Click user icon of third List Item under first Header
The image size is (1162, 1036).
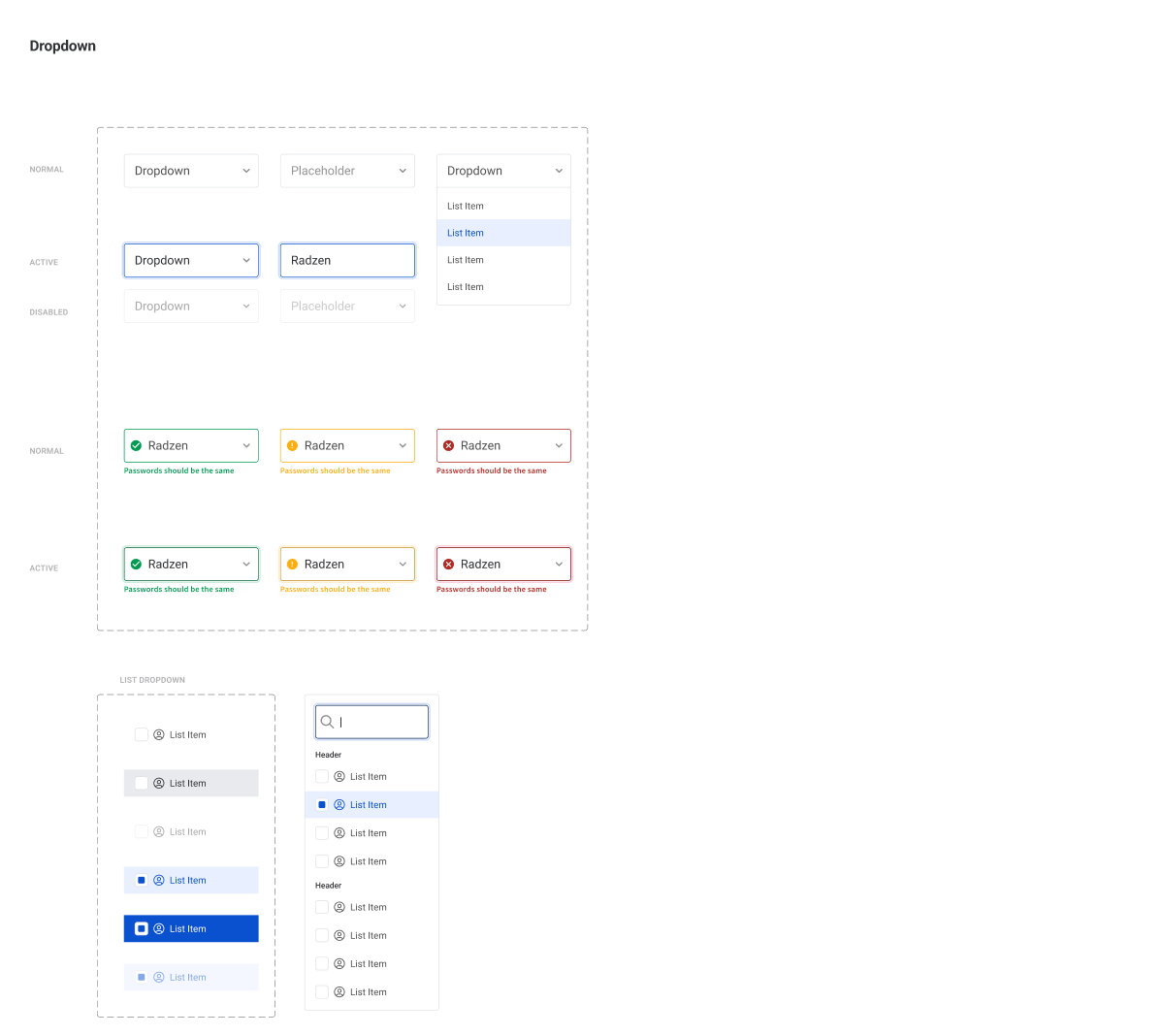[x=339, y=833]
